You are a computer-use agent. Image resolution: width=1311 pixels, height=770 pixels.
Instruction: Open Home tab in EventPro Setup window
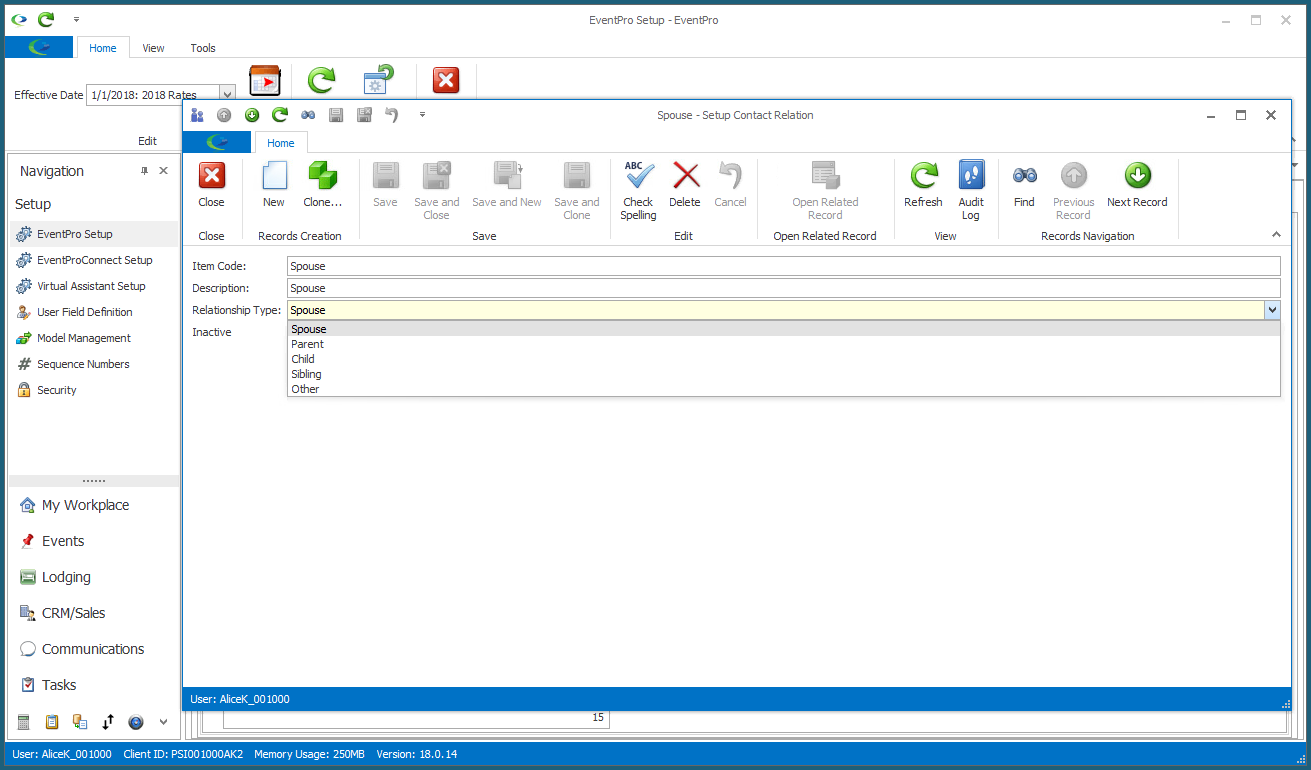tap(103, 48)
